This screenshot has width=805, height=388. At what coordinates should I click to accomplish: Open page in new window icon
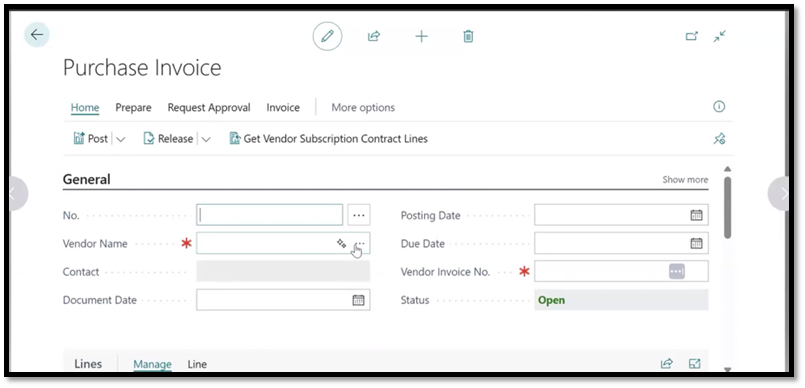[x=692, y=36]
